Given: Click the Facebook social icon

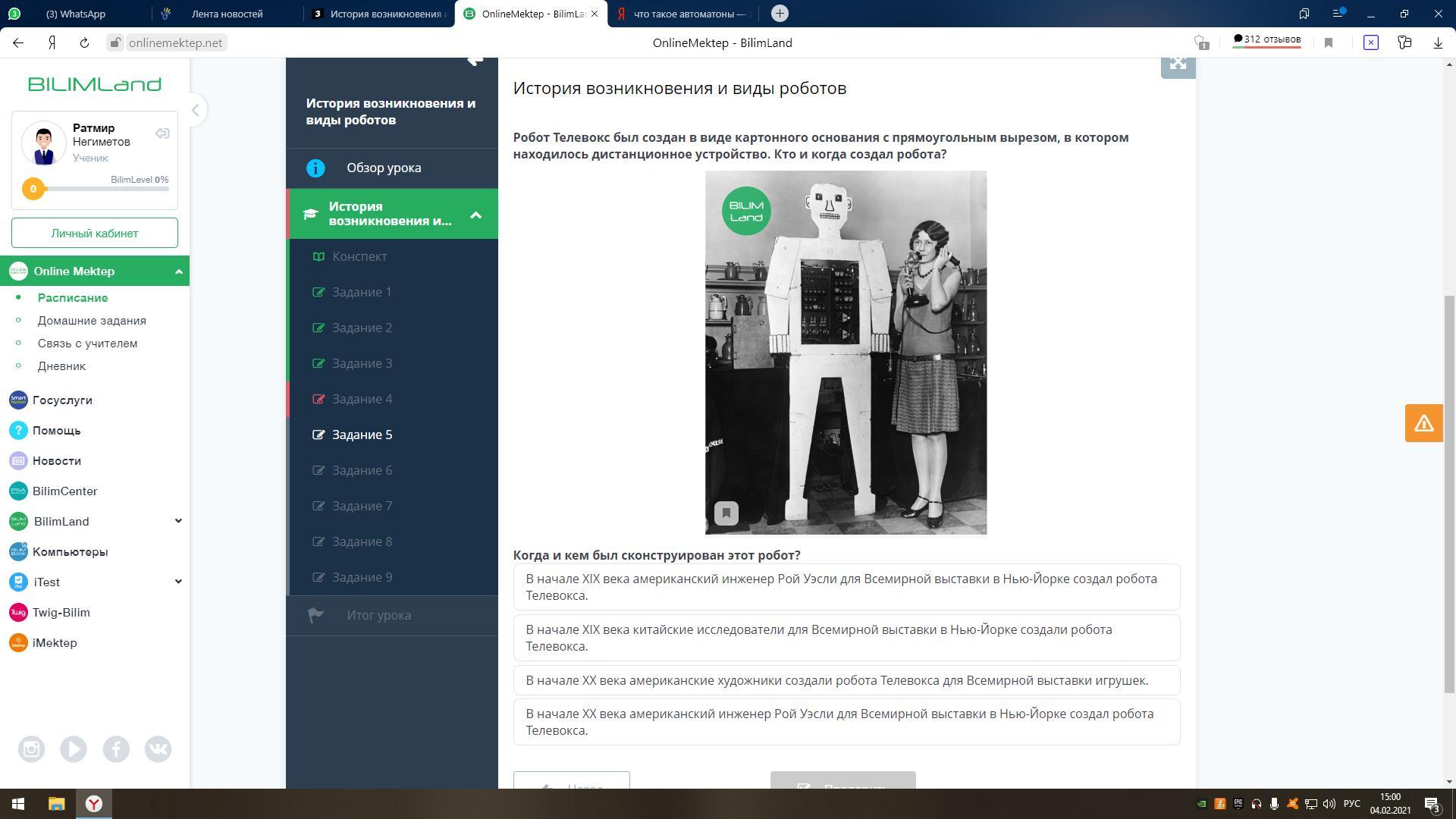Looking at the screenshot, I should tap(116, 749).
